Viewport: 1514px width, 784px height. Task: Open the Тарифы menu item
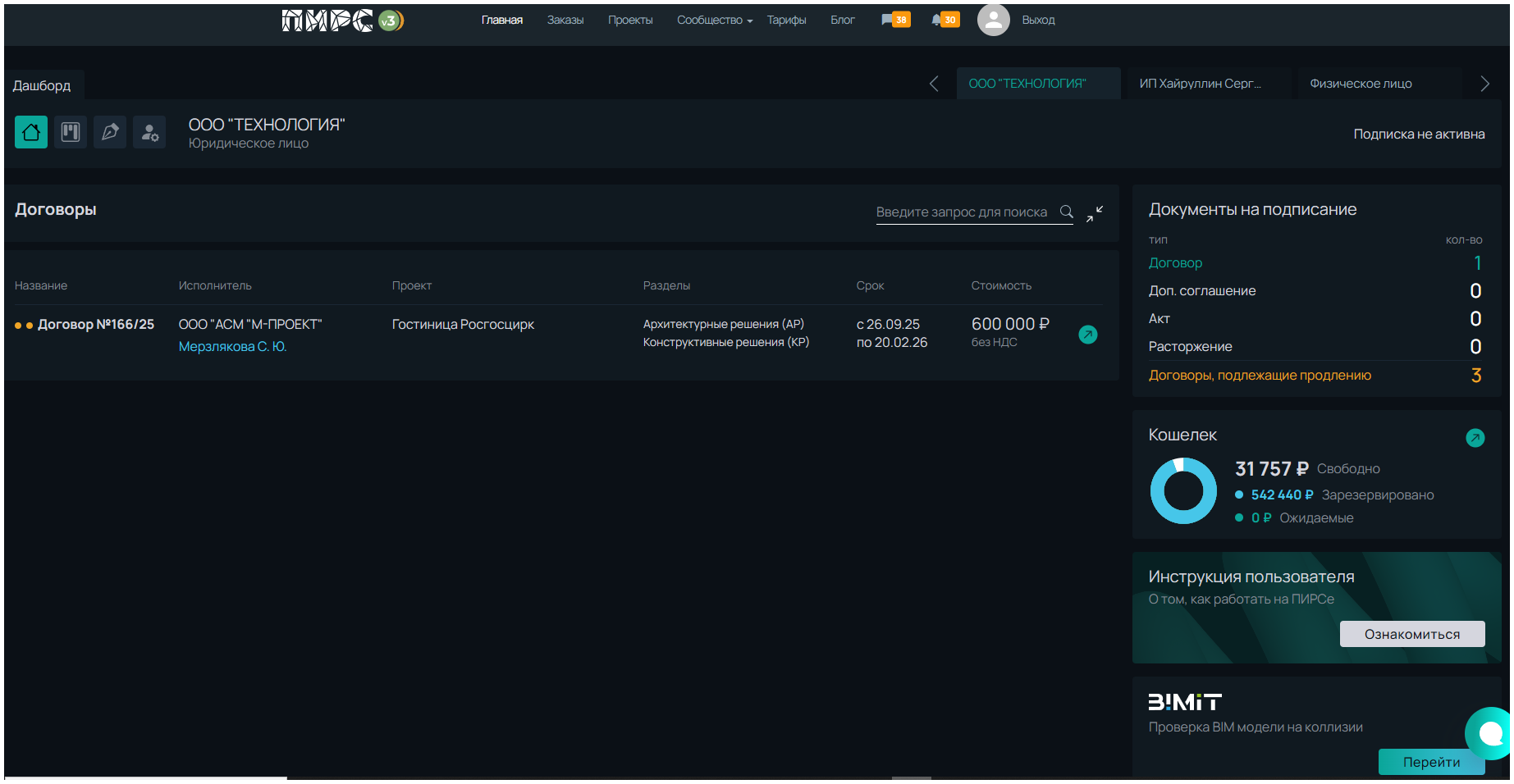[x=786, y=20]
